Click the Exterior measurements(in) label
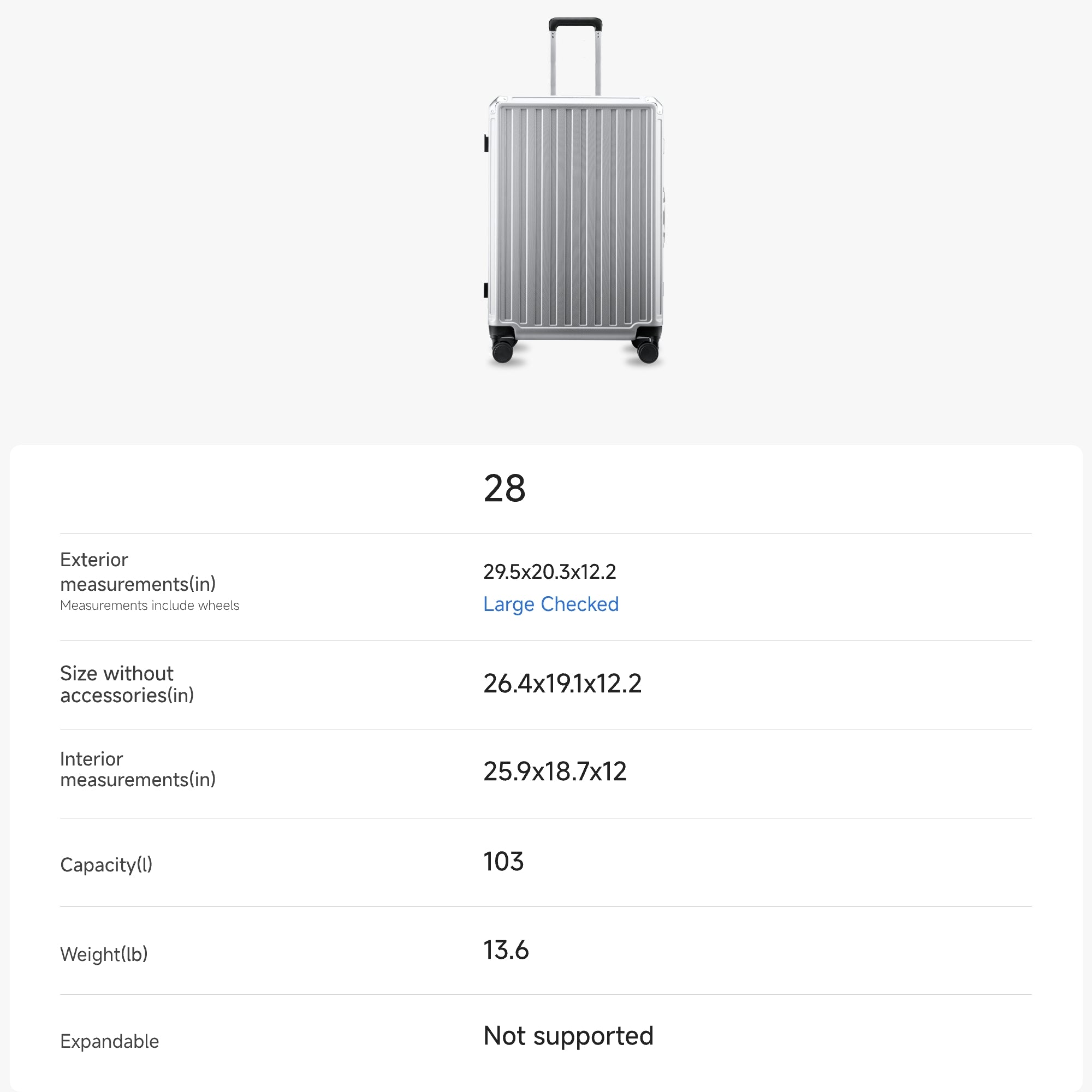Screen dimensions: 1092x1092 pos(138,572)
